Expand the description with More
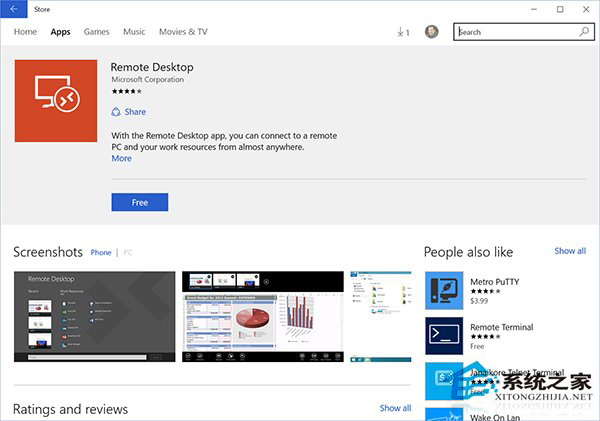The height and width of the screenshot is (421, 600). pos(121,158)
